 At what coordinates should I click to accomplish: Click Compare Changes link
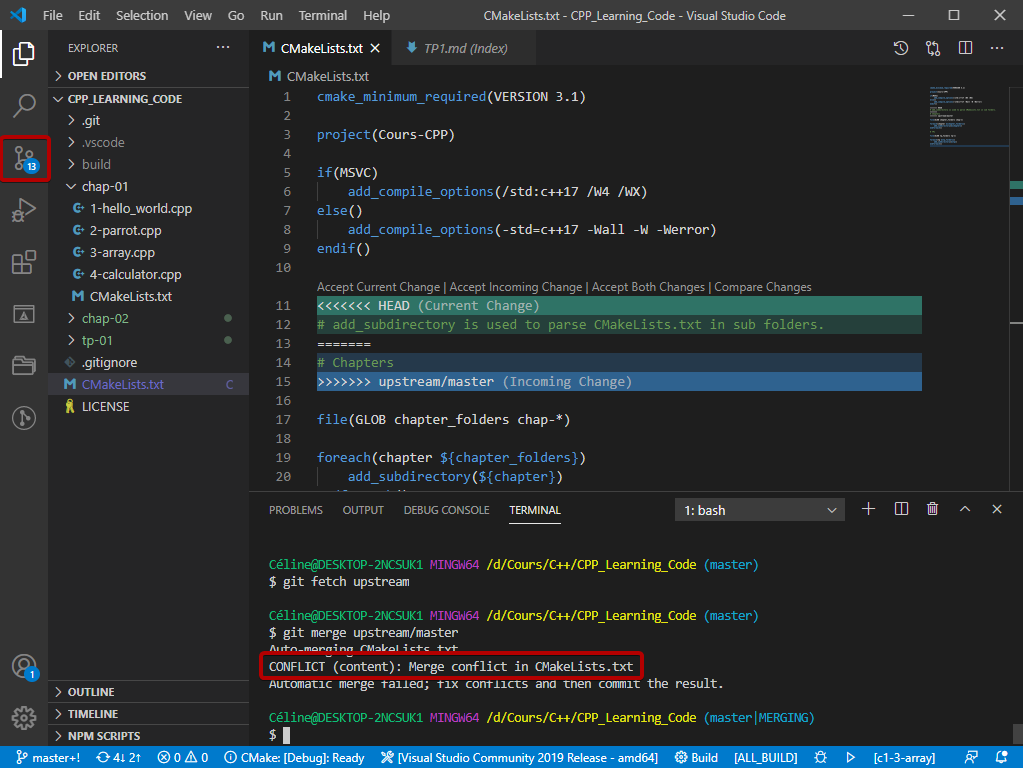(763, 287)
